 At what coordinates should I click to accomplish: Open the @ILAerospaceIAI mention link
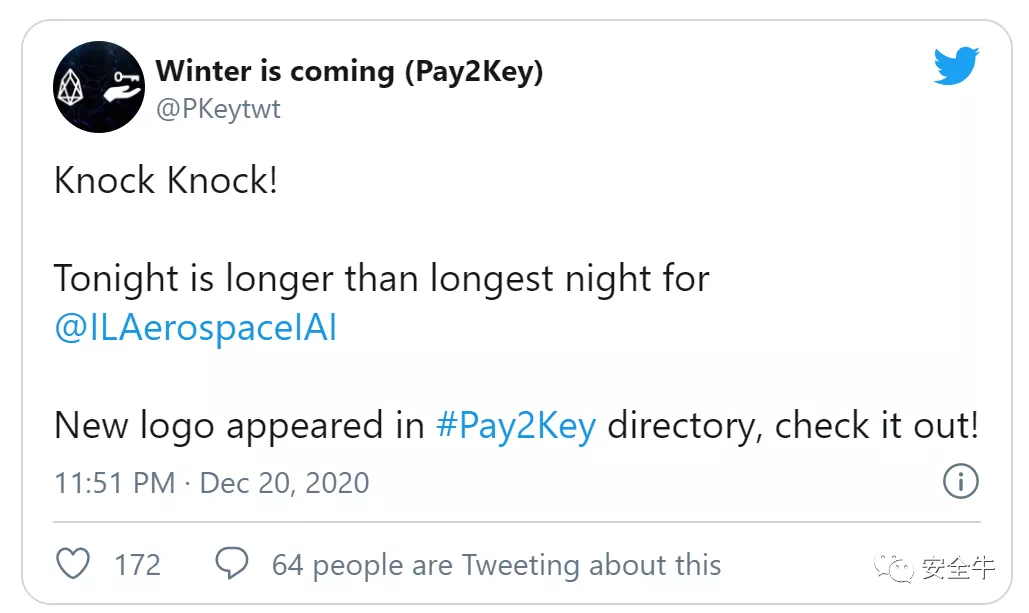click(196, 328)
